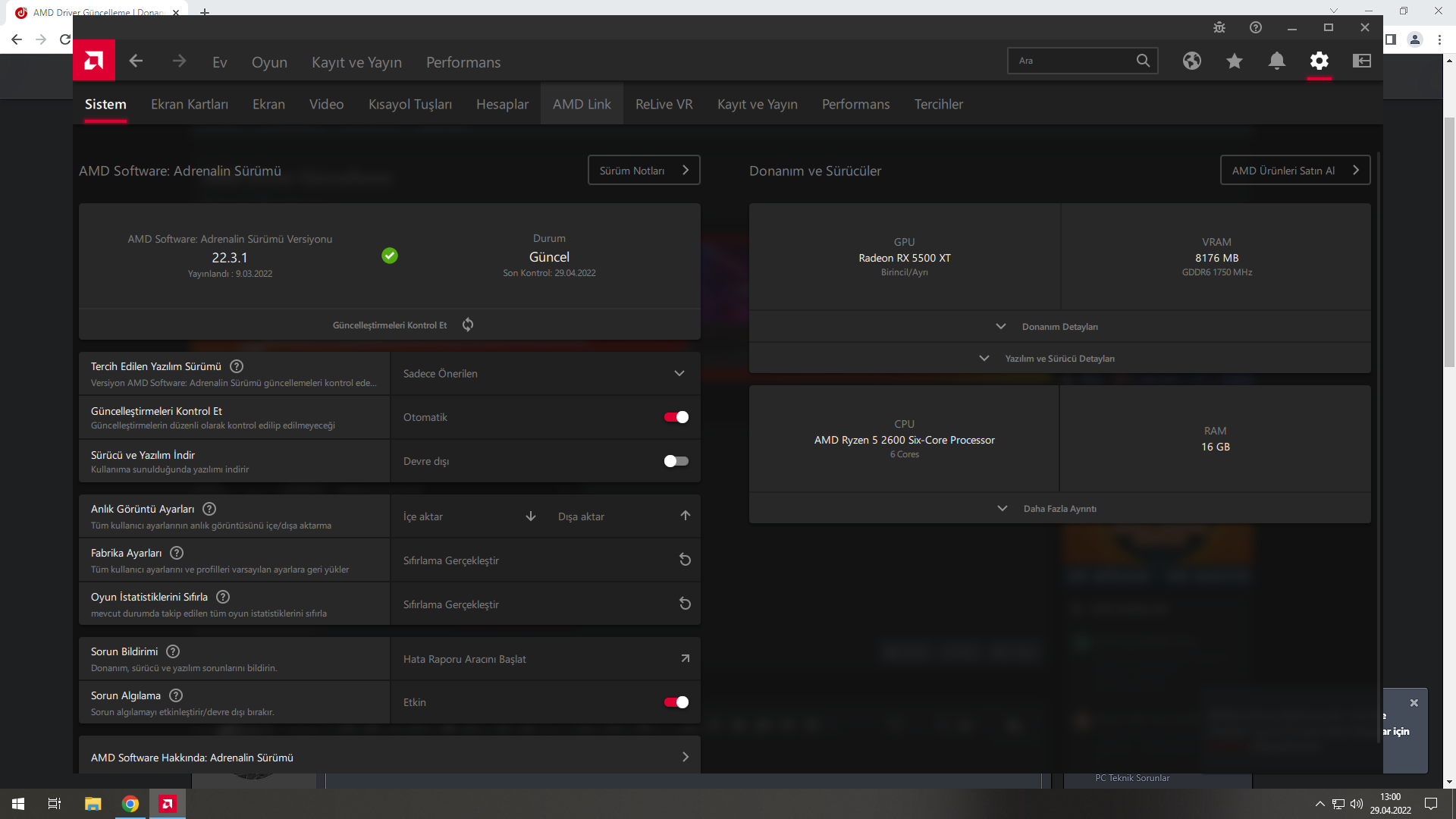Open the Sadece Önerilen dropdown
The height and width of the screenshot is (819, 1456).
coord(545,373)
